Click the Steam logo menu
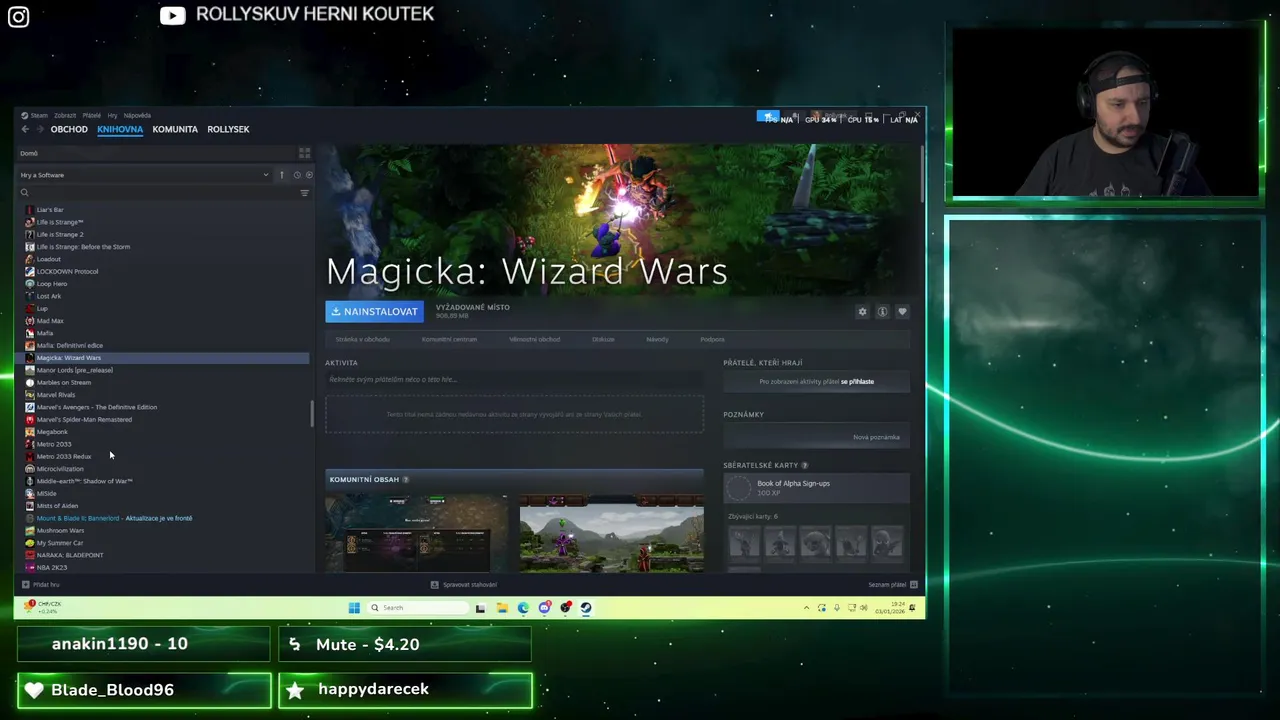Viewport: 1280px width, 720px height. click(x=25, y=115)
